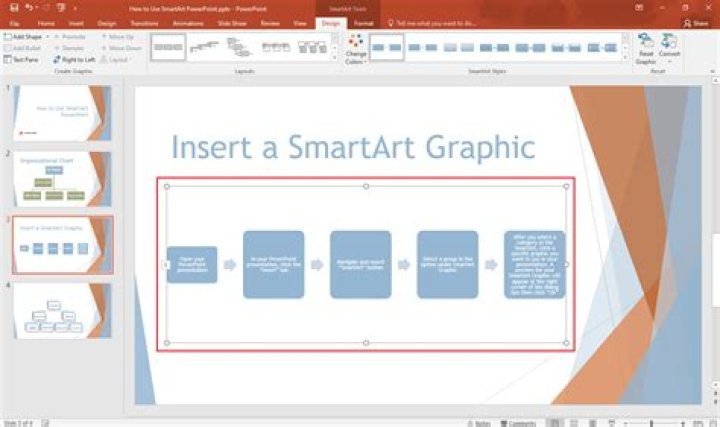Click the Notes button in status bar
The width and height of the screenshot is (720, 427).
tap(479, 423)
